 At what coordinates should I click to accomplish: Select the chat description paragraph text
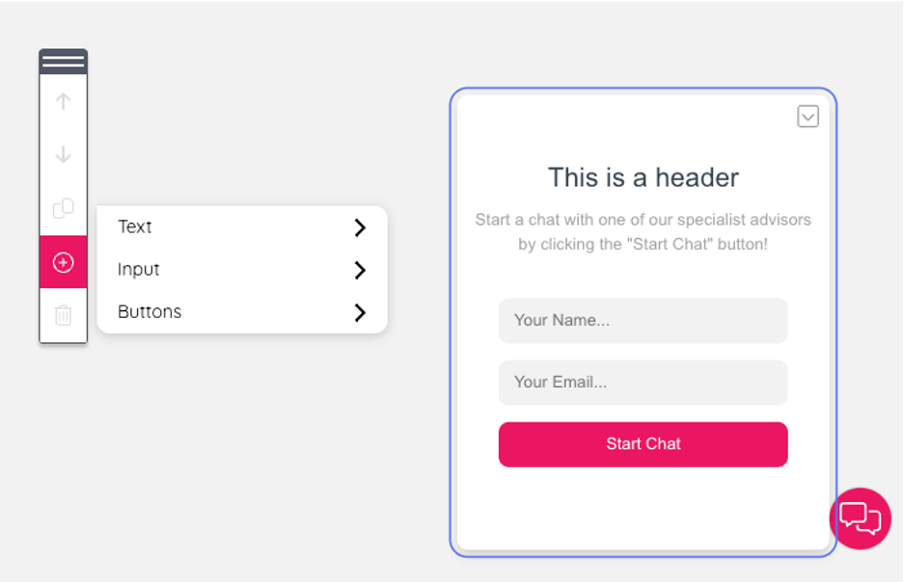(643, 231)
